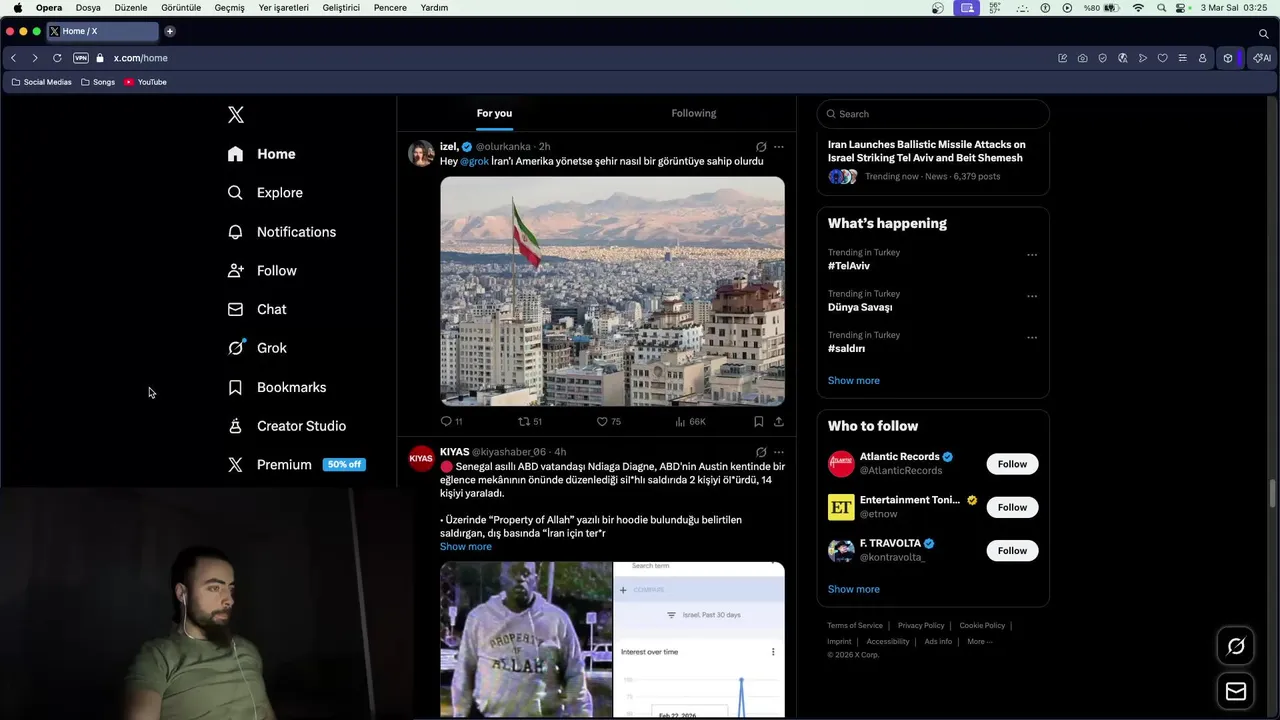Expand KIYAS tweet with Show more
1280x720 pixels.
point(466,547)
